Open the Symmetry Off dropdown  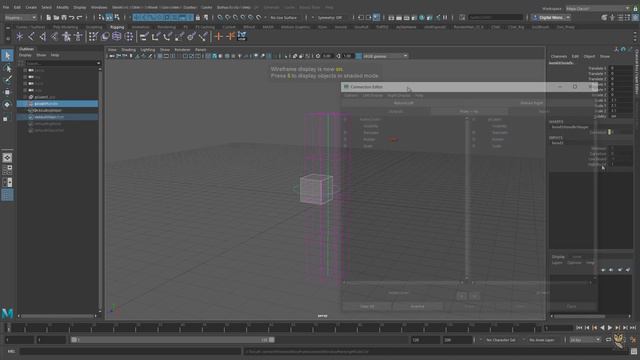[329, 18]
